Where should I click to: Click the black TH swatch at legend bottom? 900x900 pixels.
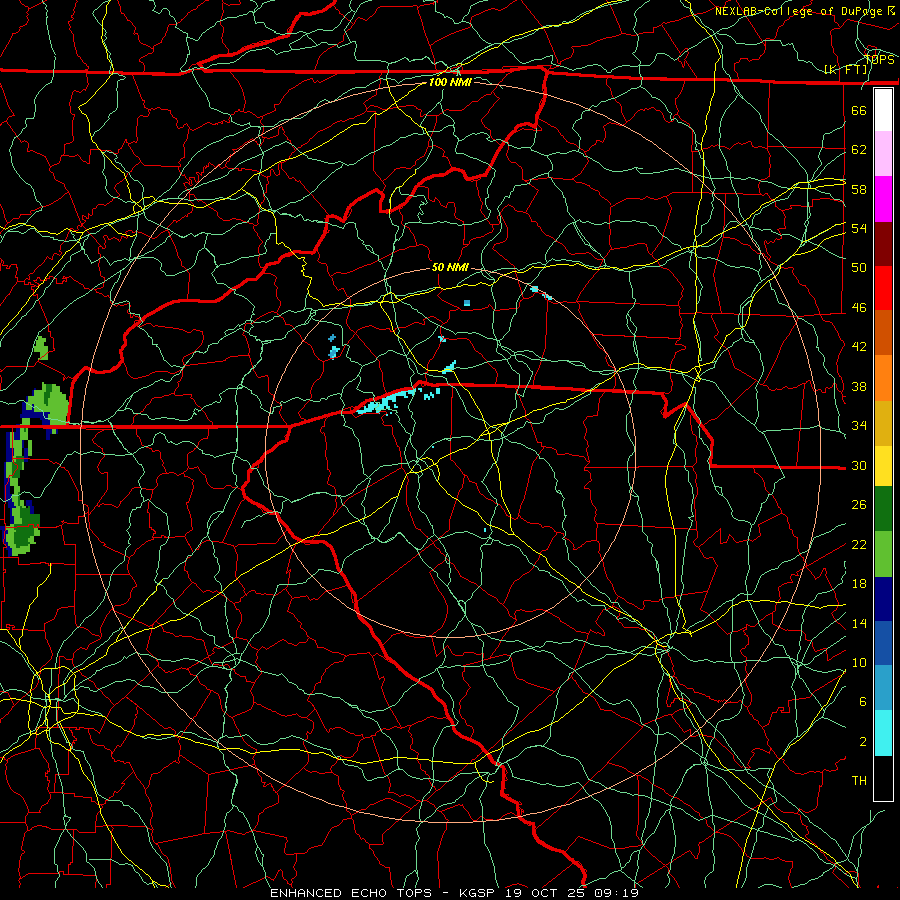(x=883, y=778)
